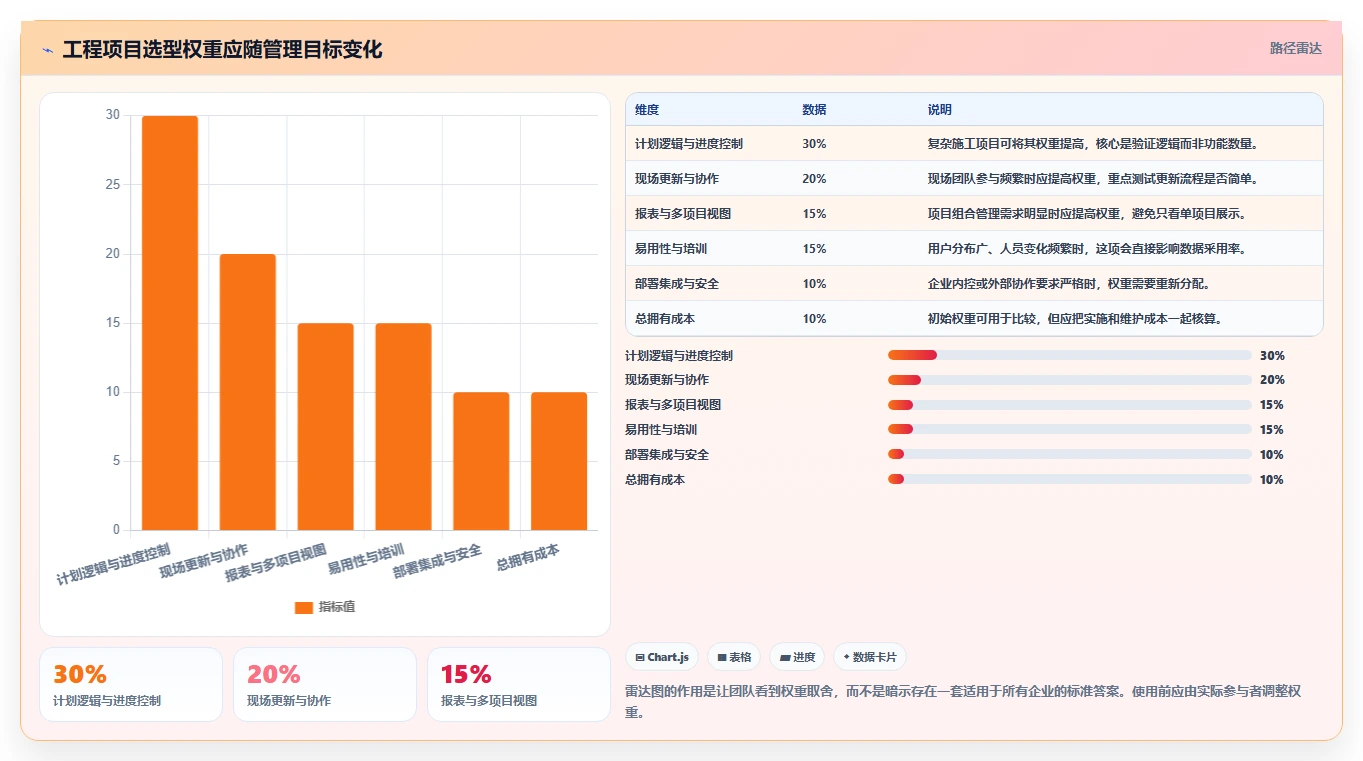This screenshot has width=1363, height=761.
Task: Click the Chart.js tag
Action: pos(662,657)
